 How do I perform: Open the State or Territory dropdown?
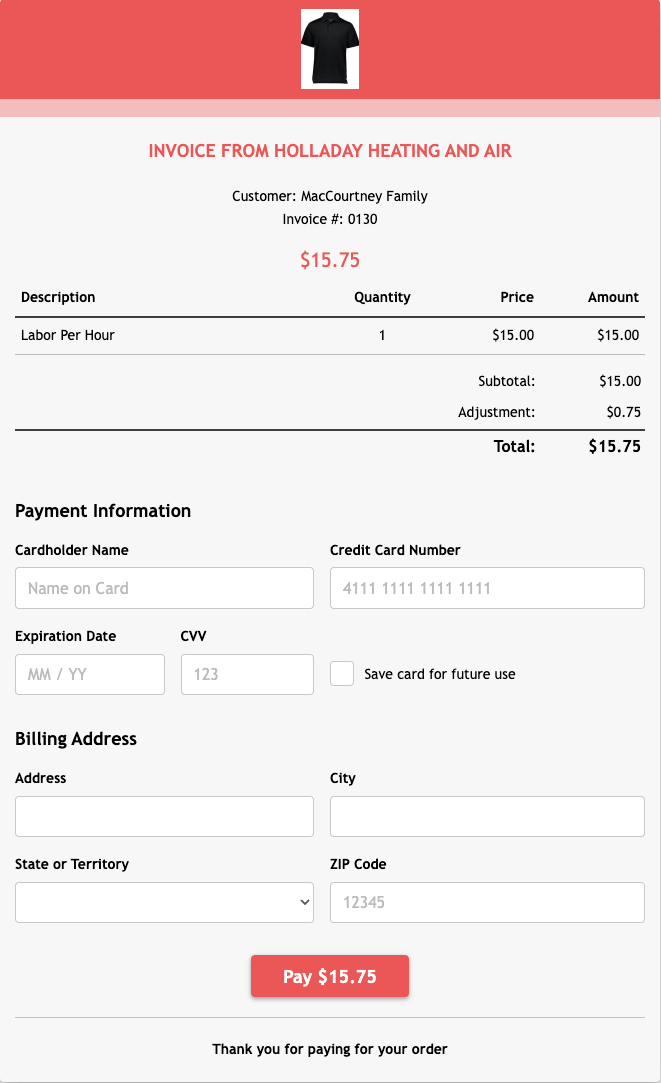point(164,902)
